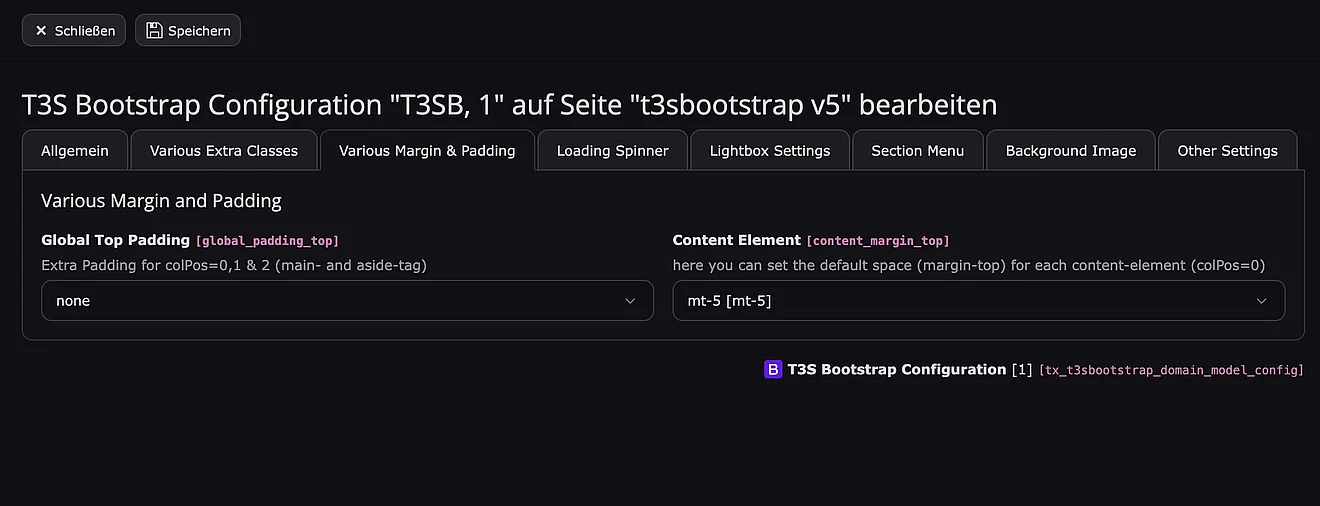Screen dimensions: 1320x506
Task: Expand chevron of Content Element dropdown
Action: (x=1261, y=301)
